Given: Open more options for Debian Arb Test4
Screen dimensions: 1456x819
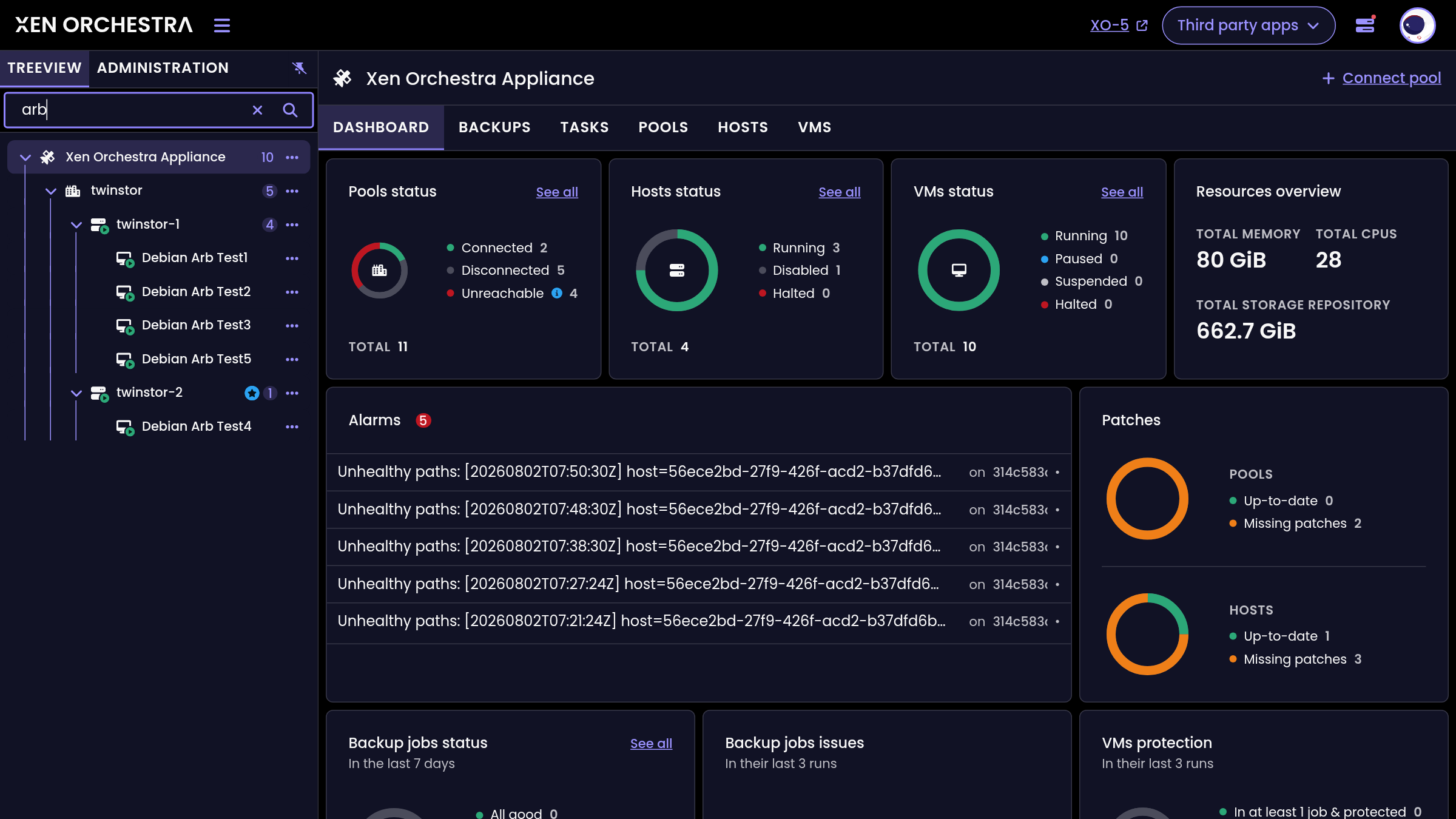Looking at the screenshot, I should pos(292,426).
